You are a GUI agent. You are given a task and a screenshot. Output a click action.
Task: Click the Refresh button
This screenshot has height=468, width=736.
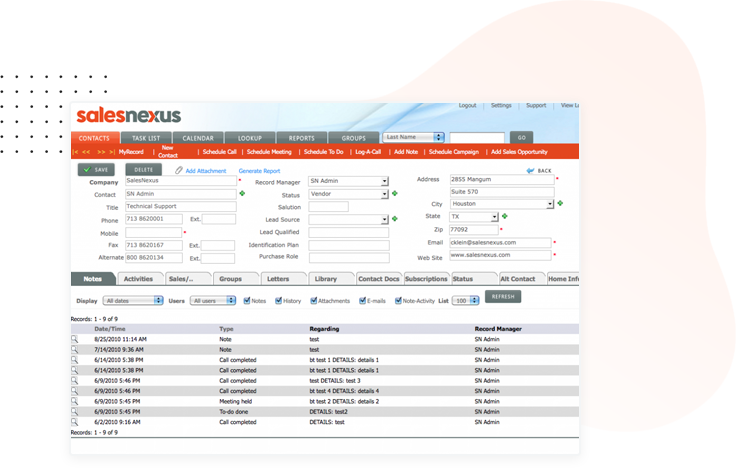503,297
